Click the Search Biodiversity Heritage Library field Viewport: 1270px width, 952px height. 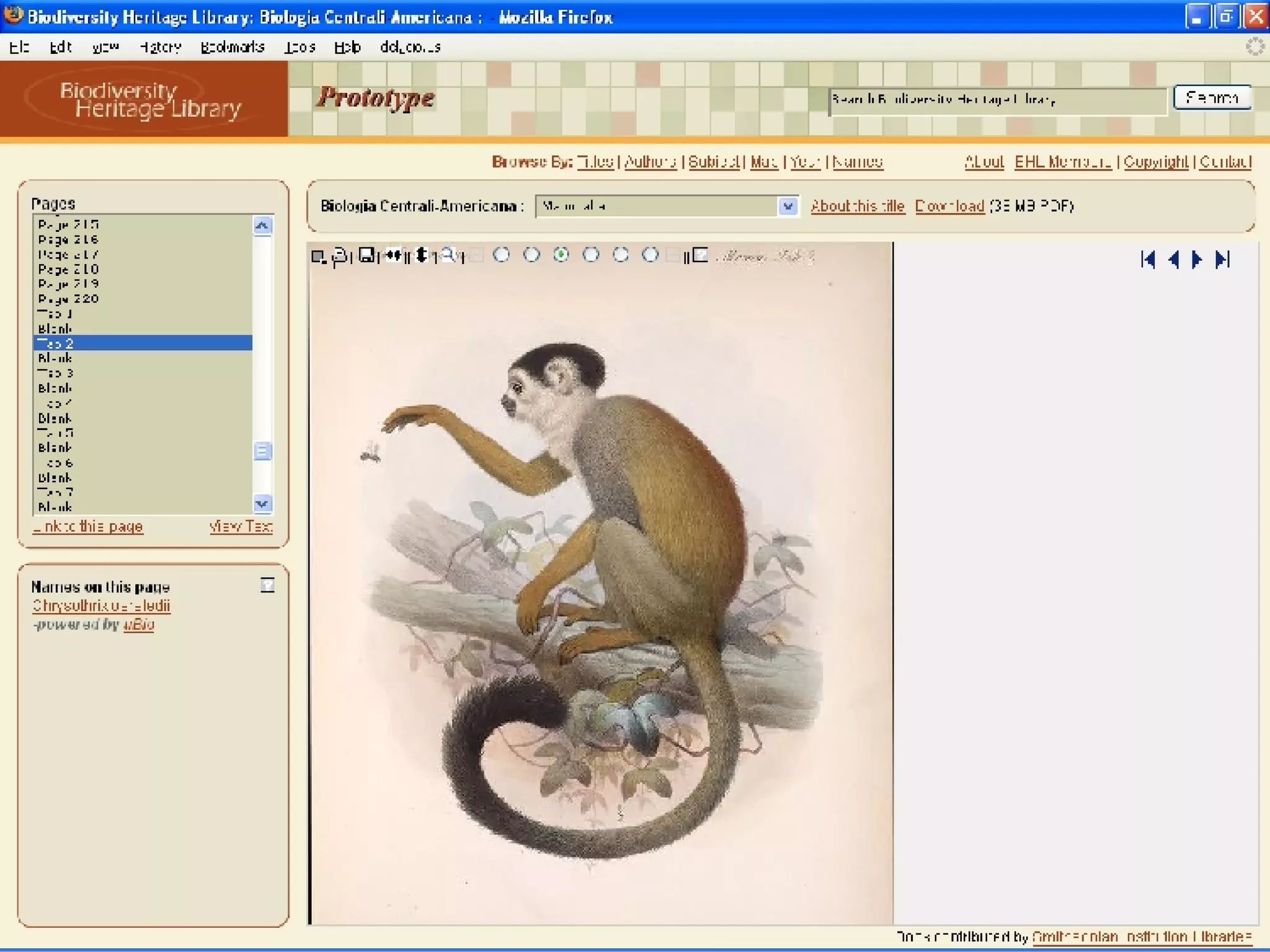(997, 100)
